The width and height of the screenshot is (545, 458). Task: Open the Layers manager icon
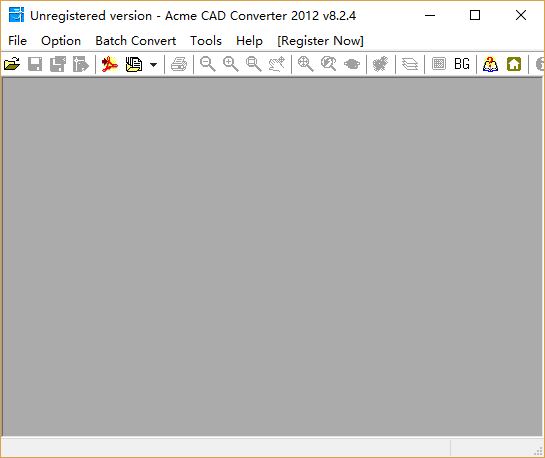point(410,64)
